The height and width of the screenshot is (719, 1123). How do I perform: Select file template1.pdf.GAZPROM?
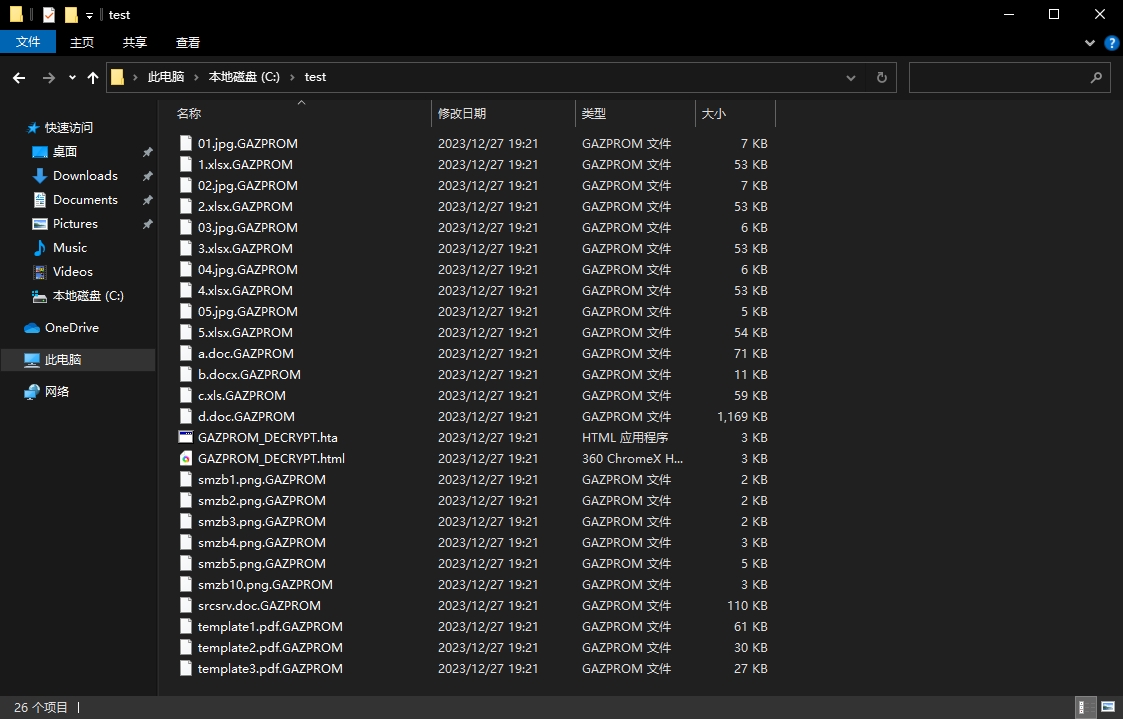tap(270, 626)
